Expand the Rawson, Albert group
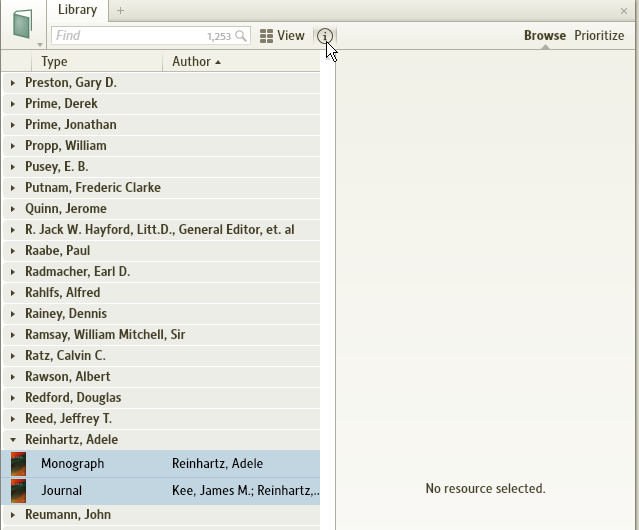 point(13,377)
